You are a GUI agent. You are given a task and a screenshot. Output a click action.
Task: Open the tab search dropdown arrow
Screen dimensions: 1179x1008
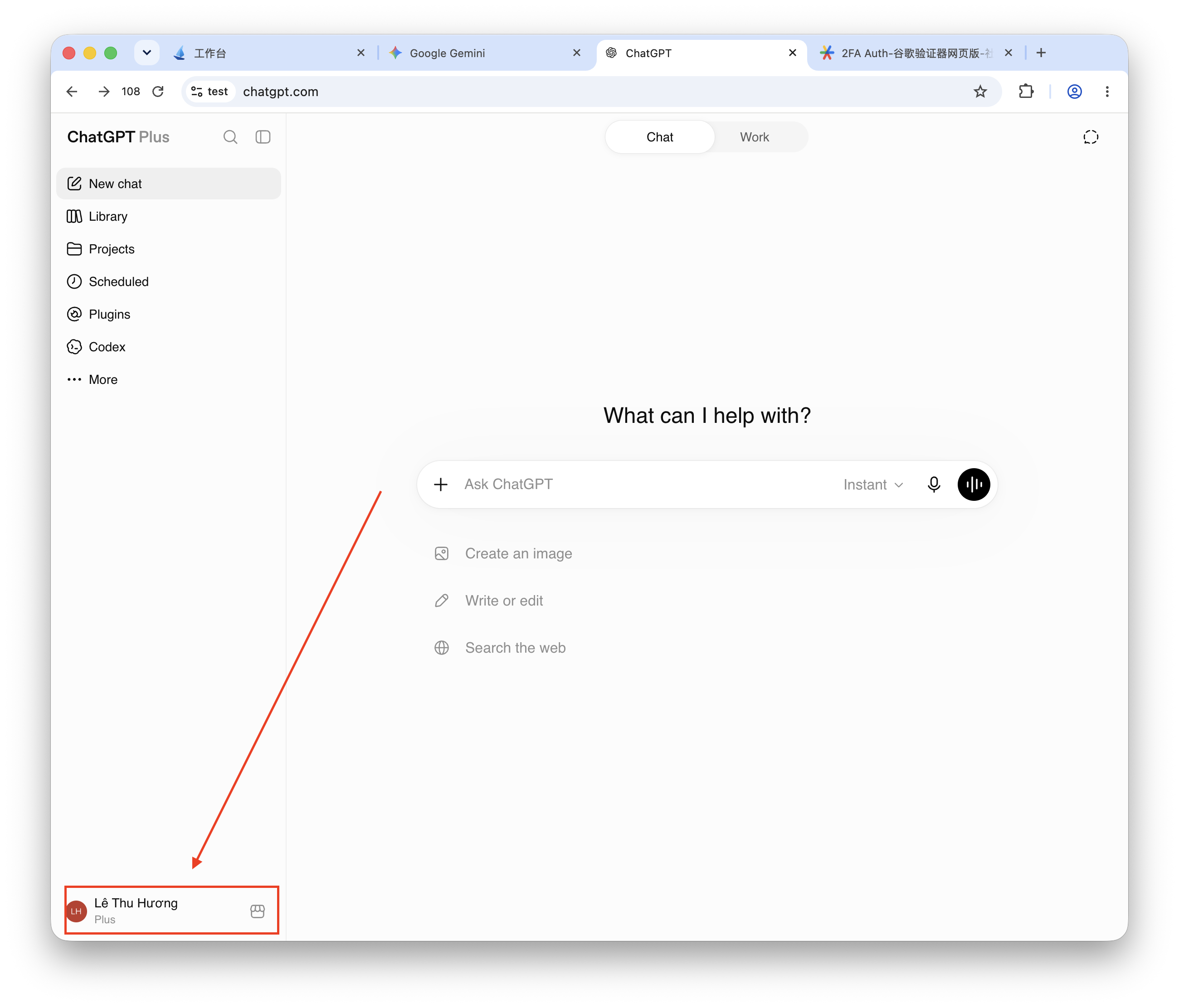tap(147, 53)
